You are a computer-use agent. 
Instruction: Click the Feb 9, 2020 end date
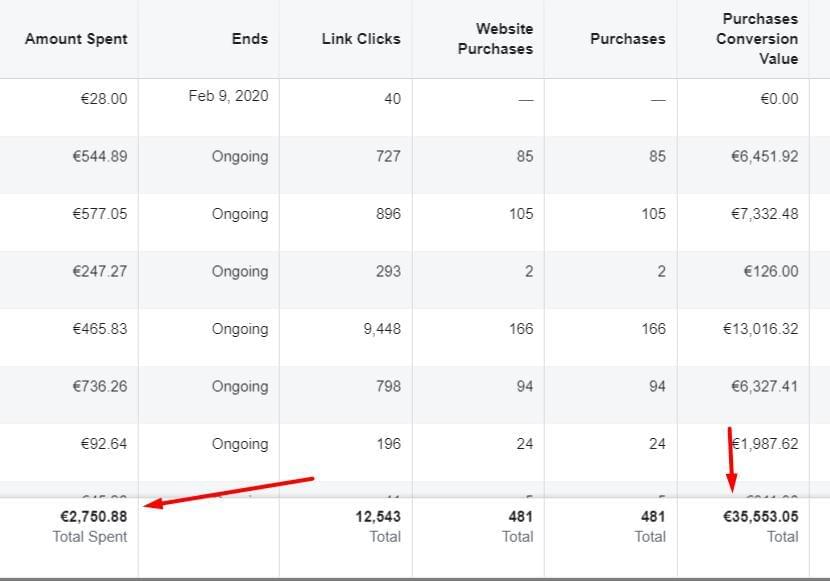click(228, 96)
